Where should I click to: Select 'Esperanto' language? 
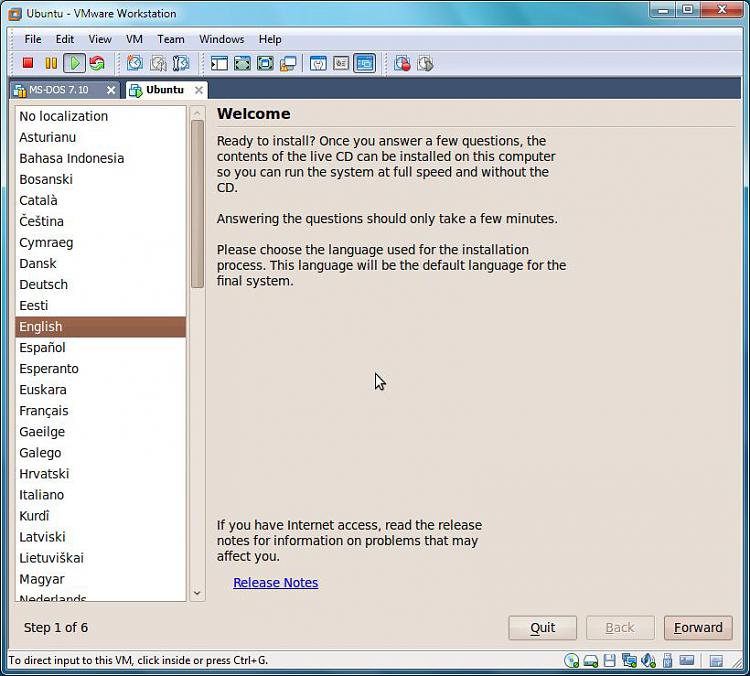(x=100, y=369)
